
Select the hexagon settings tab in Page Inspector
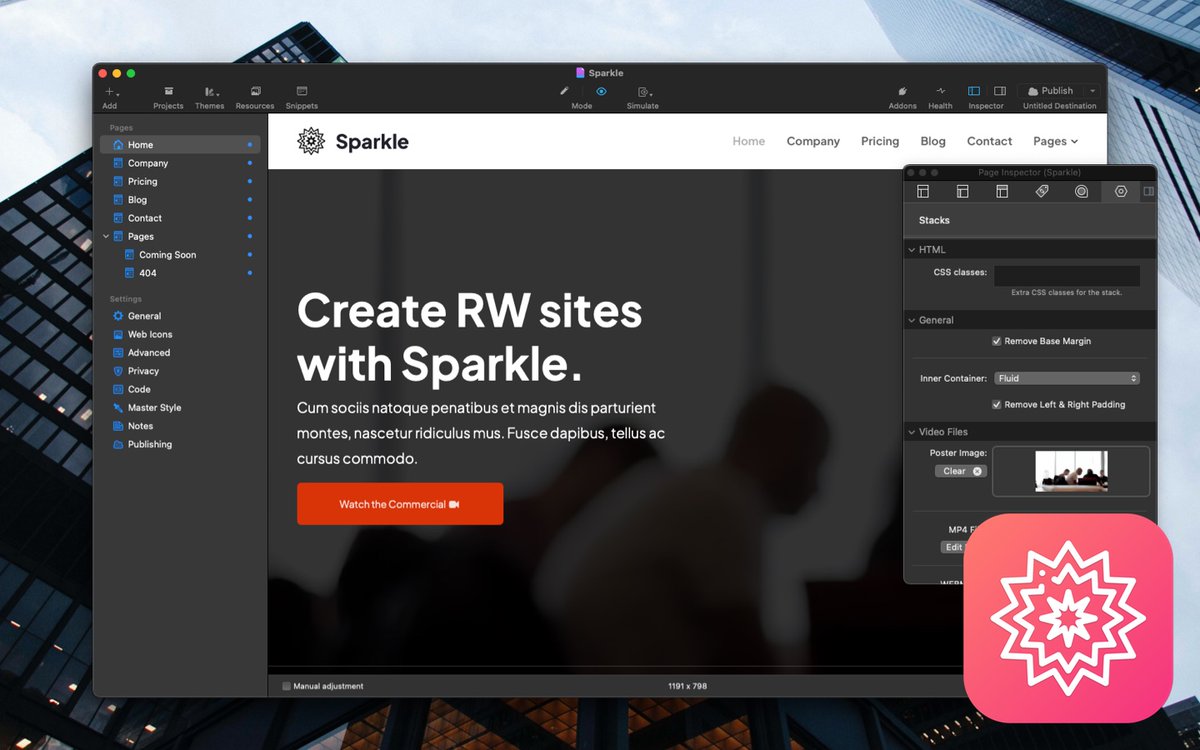[1121, 191]
